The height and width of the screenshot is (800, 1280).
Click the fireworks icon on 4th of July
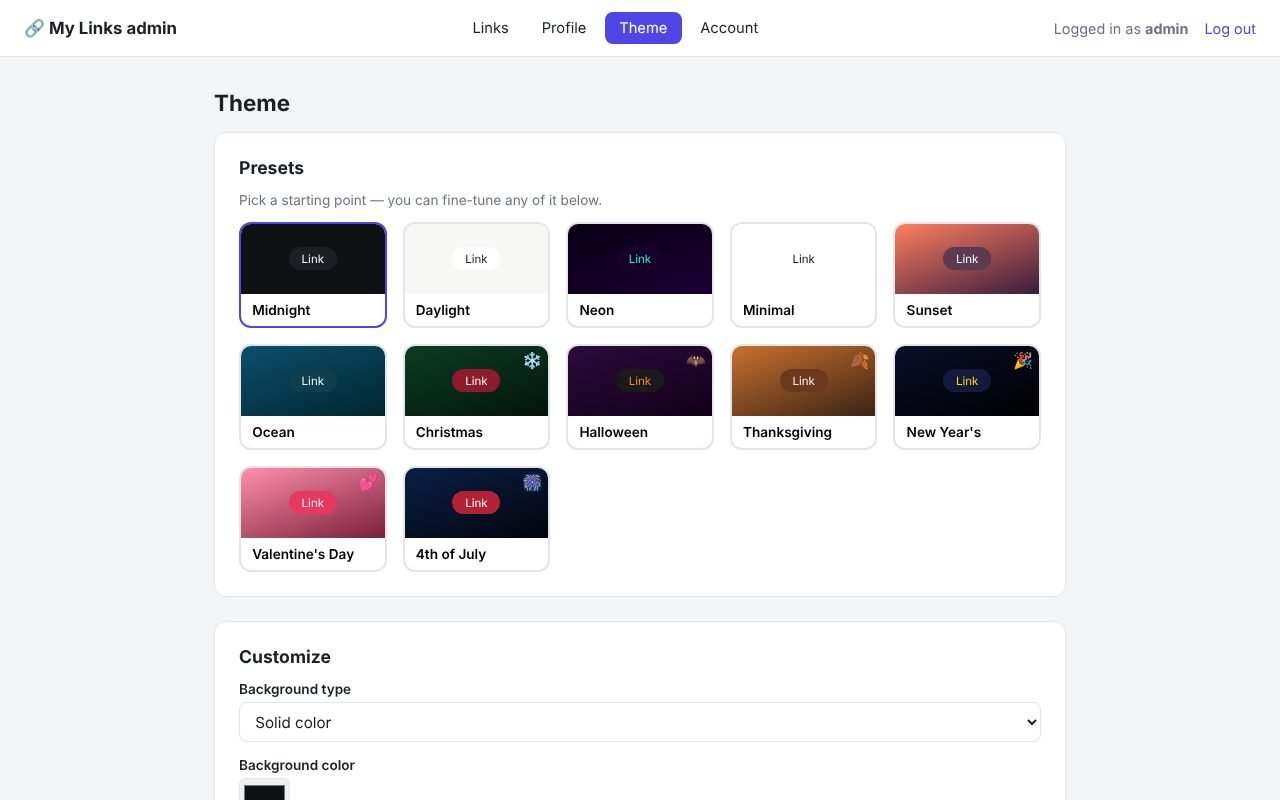532,482
